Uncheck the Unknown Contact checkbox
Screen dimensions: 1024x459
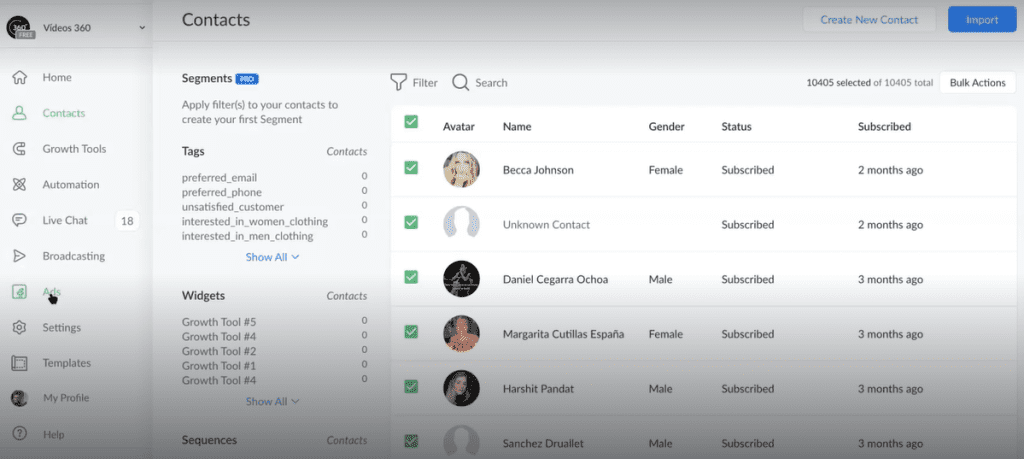tap(411, 223)
